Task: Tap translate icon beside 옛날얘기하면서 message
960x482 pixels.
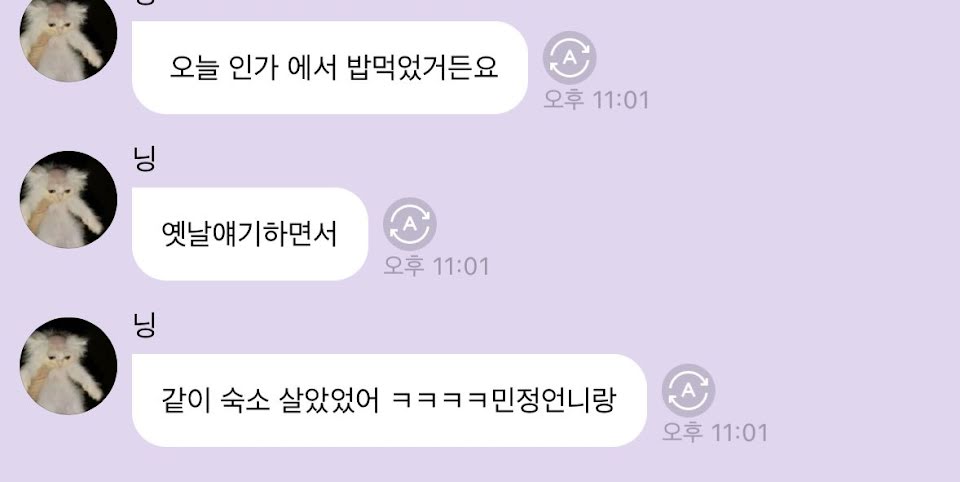Action: click(x=410, y=224)
